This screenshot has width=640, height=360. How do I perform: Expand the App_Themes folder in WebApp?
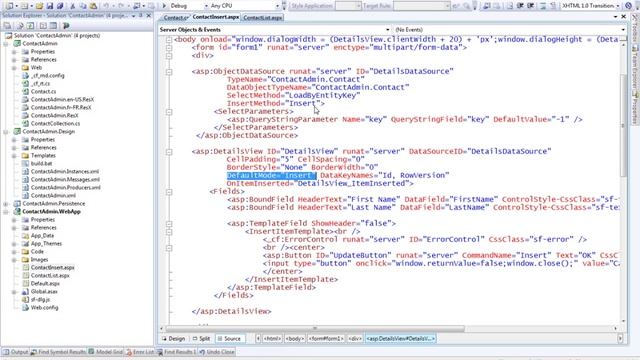click(x=14, y=244)
